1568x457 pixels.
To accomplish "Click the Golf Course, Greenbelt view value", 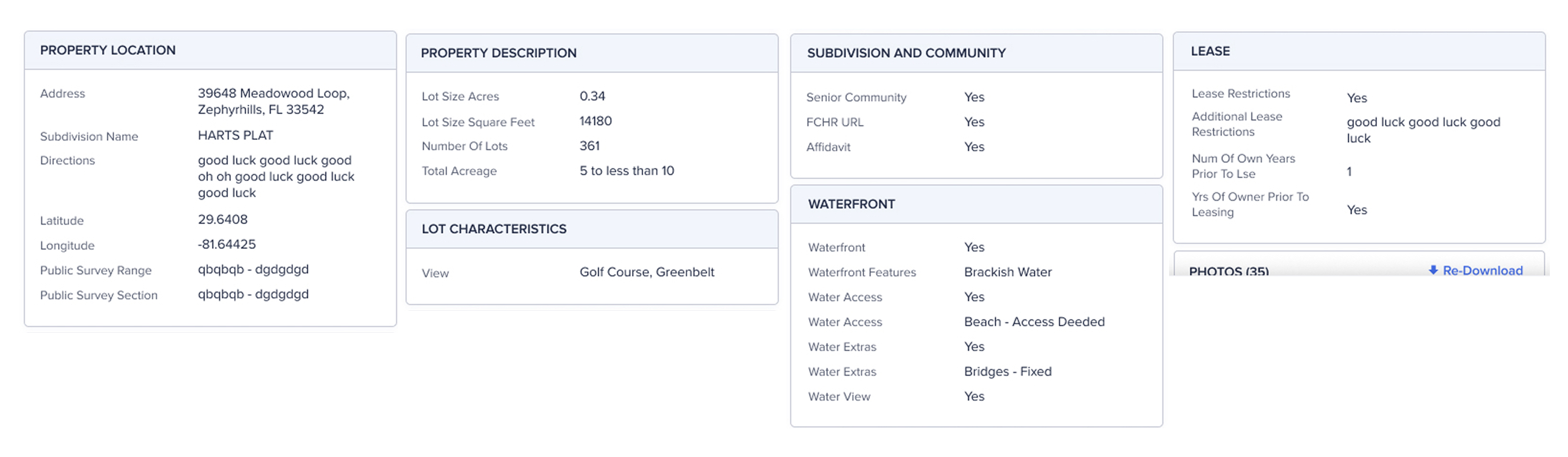I will pyautogui.click(x=646, y=272).
